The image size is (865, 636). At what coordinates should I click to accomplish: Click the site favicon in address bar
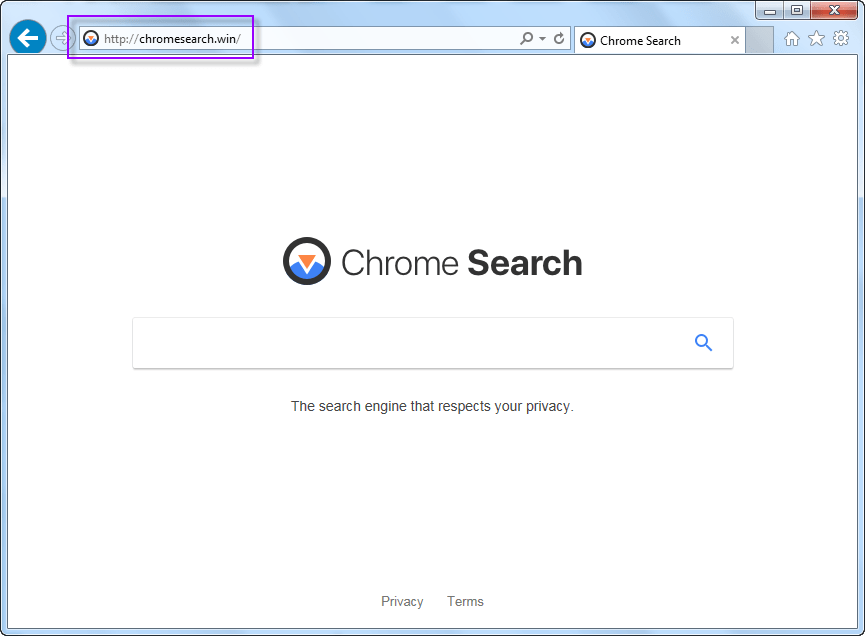click(x=91, y=39)
